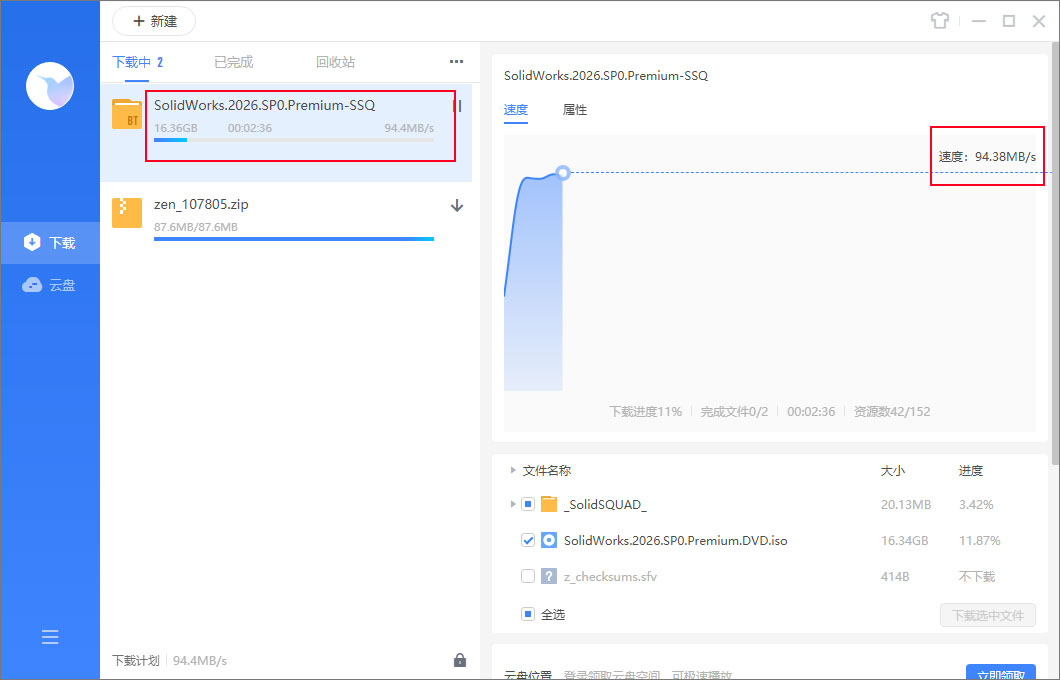1060x680 pixels.
Task: Click the 3.42% progress value
Action: click(x=976, y=504)
